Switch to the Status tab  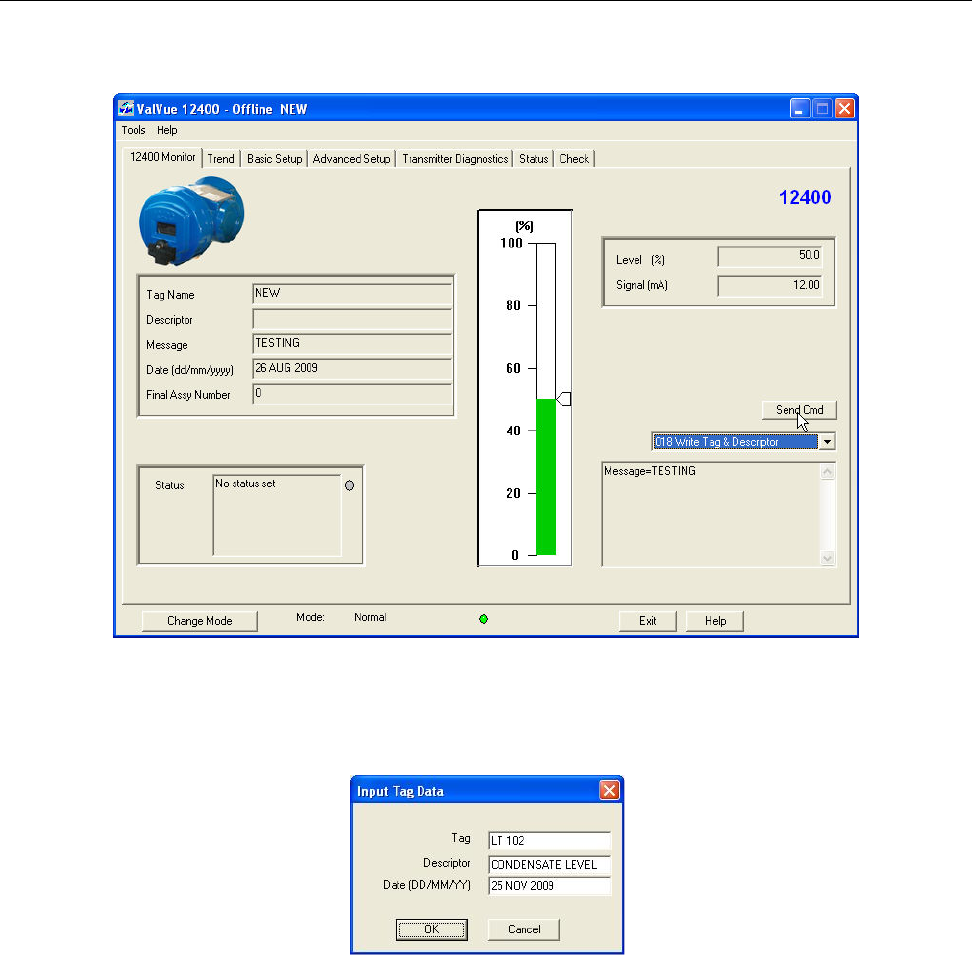(x=534, y=159)
